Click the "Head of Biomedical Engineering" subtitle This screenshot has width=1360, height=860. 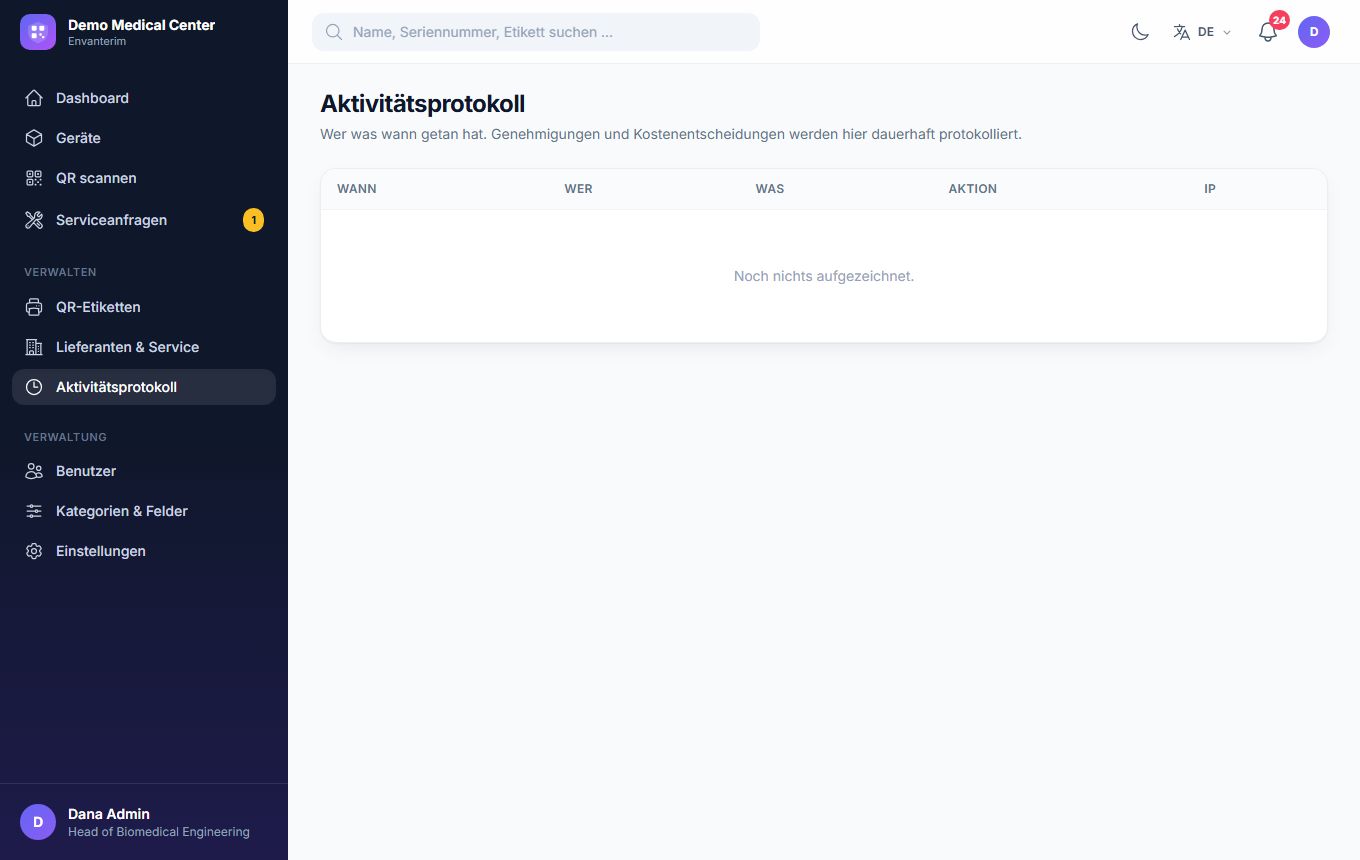pyautogui.click(x=159, y=832)
